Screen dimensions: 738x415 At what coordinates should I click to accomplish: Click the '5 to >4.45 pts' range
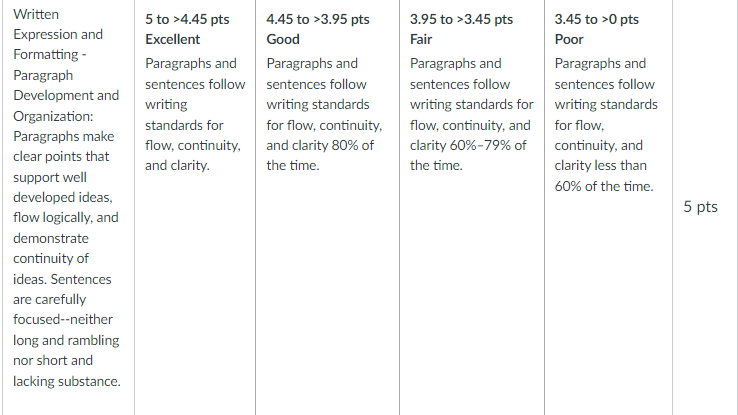(x=187, y=19)
